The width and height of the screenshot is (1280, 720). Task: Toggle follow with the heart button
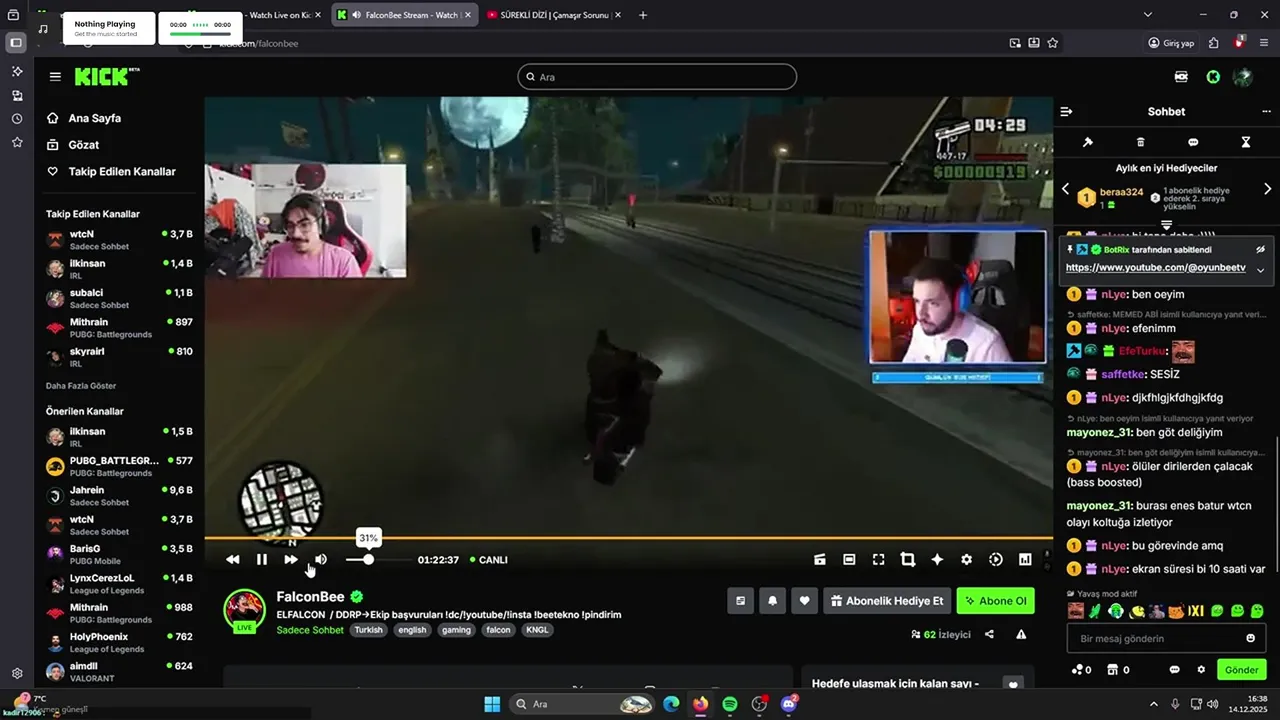(x=804, y=601)
